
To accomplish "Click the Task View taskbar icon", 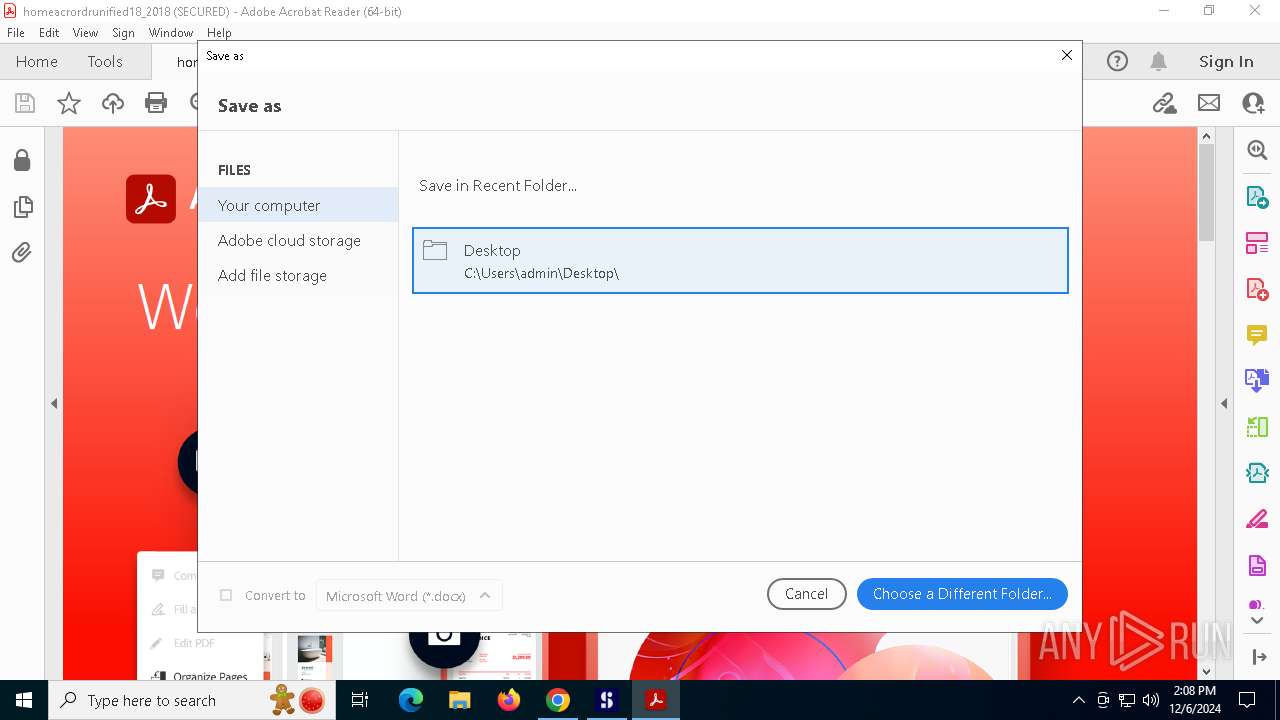I will point(361,700).
